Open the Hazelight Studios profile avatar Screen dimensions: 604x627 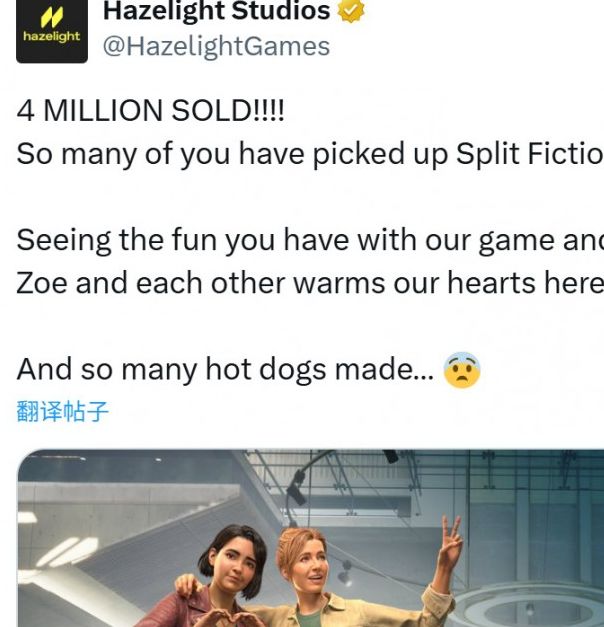coord(52,31)
